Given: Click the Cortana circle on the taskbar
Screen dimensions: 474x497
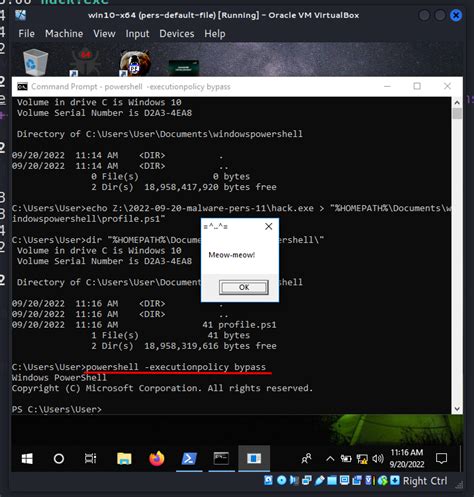Looking at the screenshot, I should (59, 459).
